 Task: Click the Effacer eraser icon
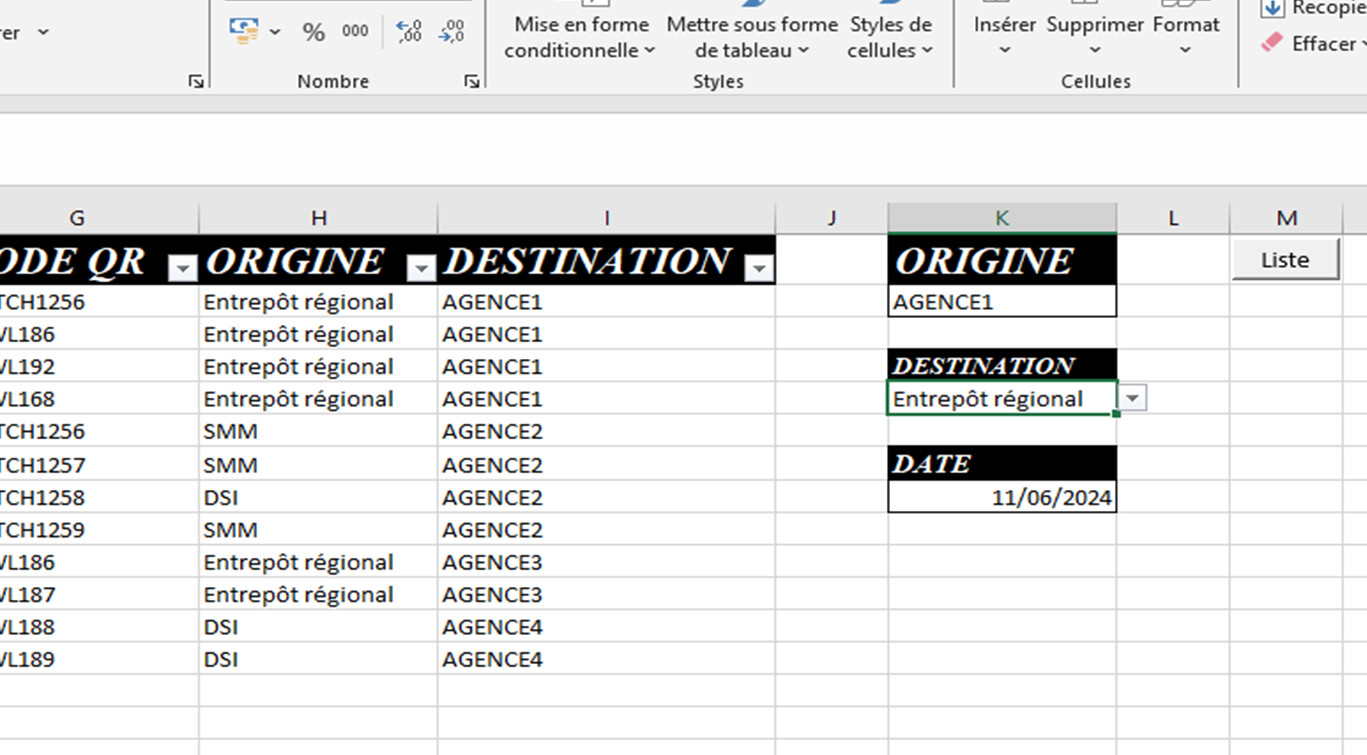tap(1271, 43)
